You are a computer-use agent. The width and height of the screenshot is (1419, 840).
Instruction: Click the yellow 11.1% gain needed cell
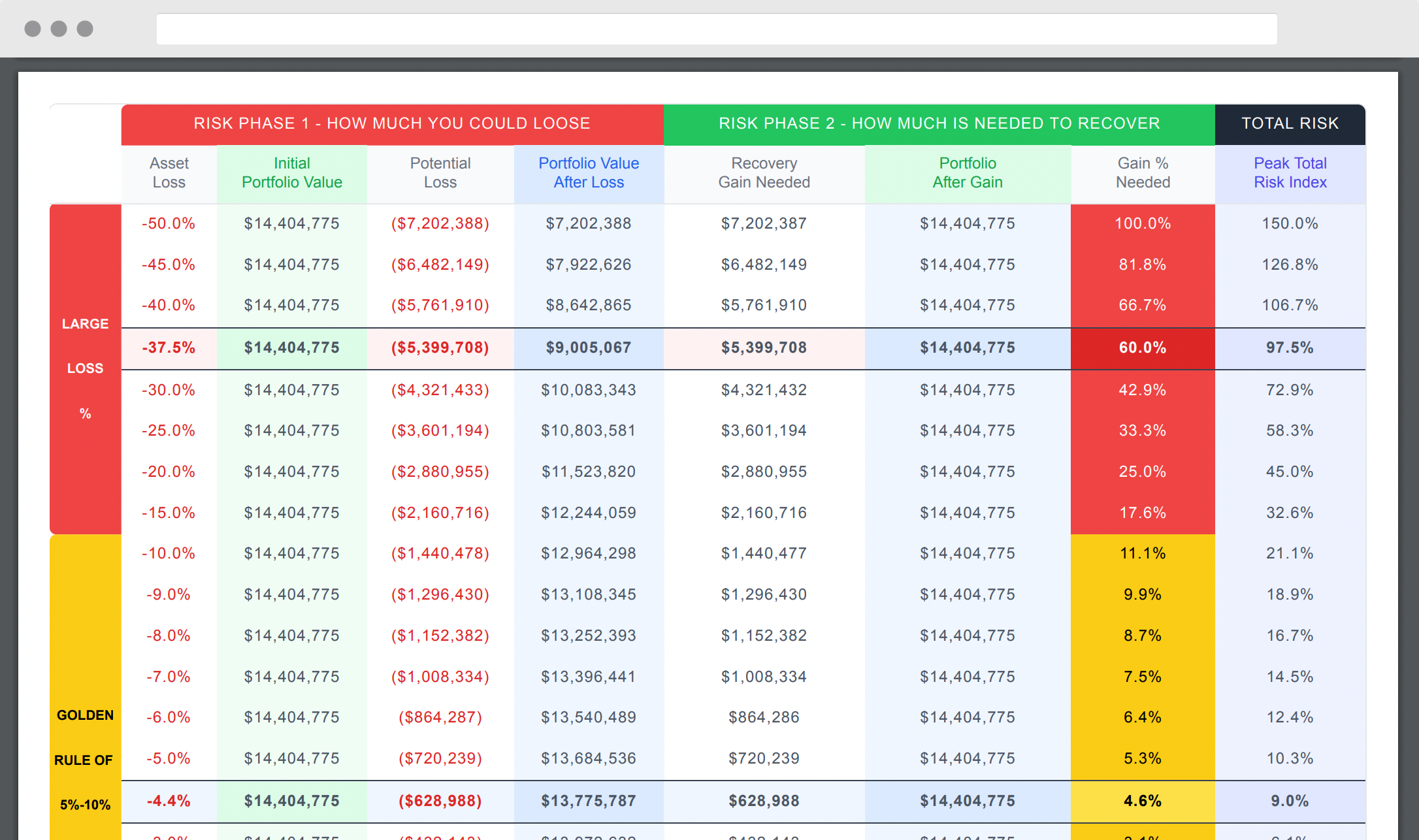point(1143,553)
